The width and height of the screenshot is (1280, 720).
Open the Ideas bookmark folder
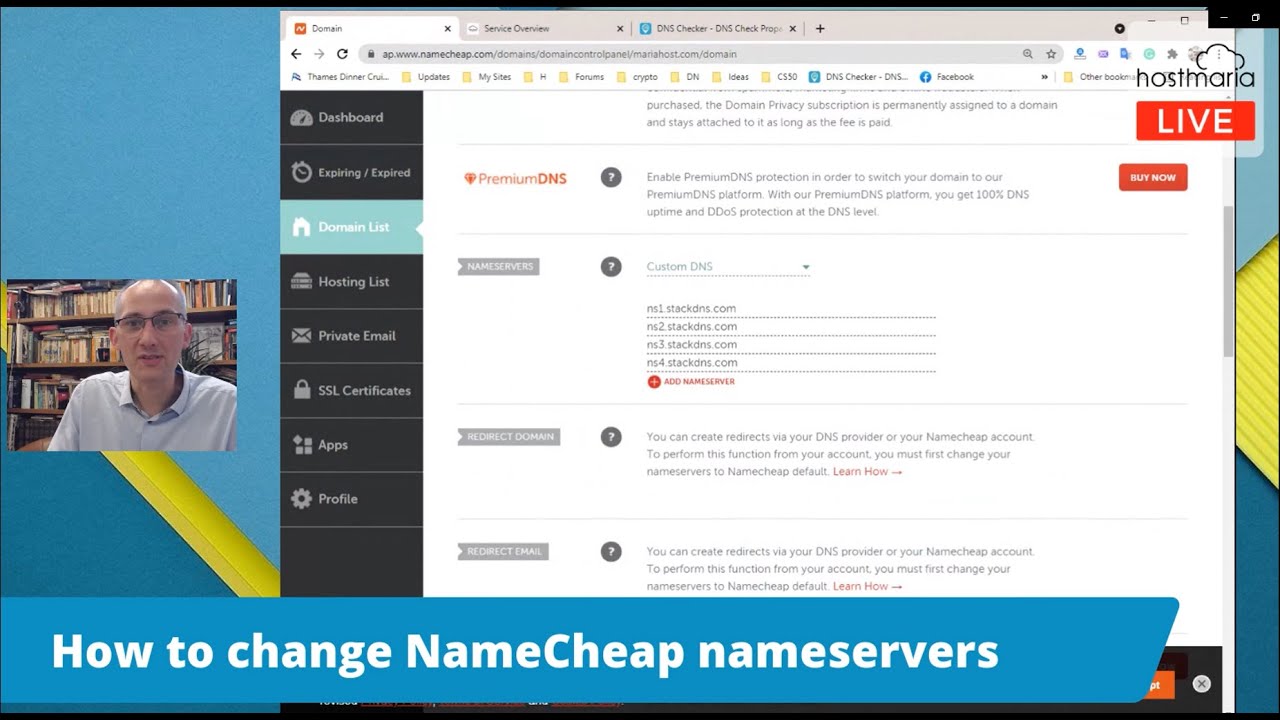point(730,77)
